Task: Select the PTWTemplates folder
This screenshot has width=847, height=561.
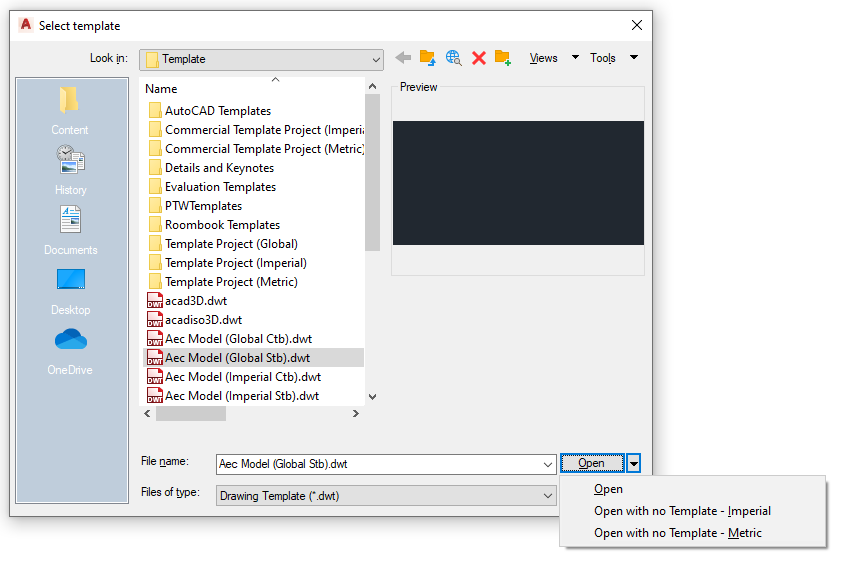Action: [195, 206]
